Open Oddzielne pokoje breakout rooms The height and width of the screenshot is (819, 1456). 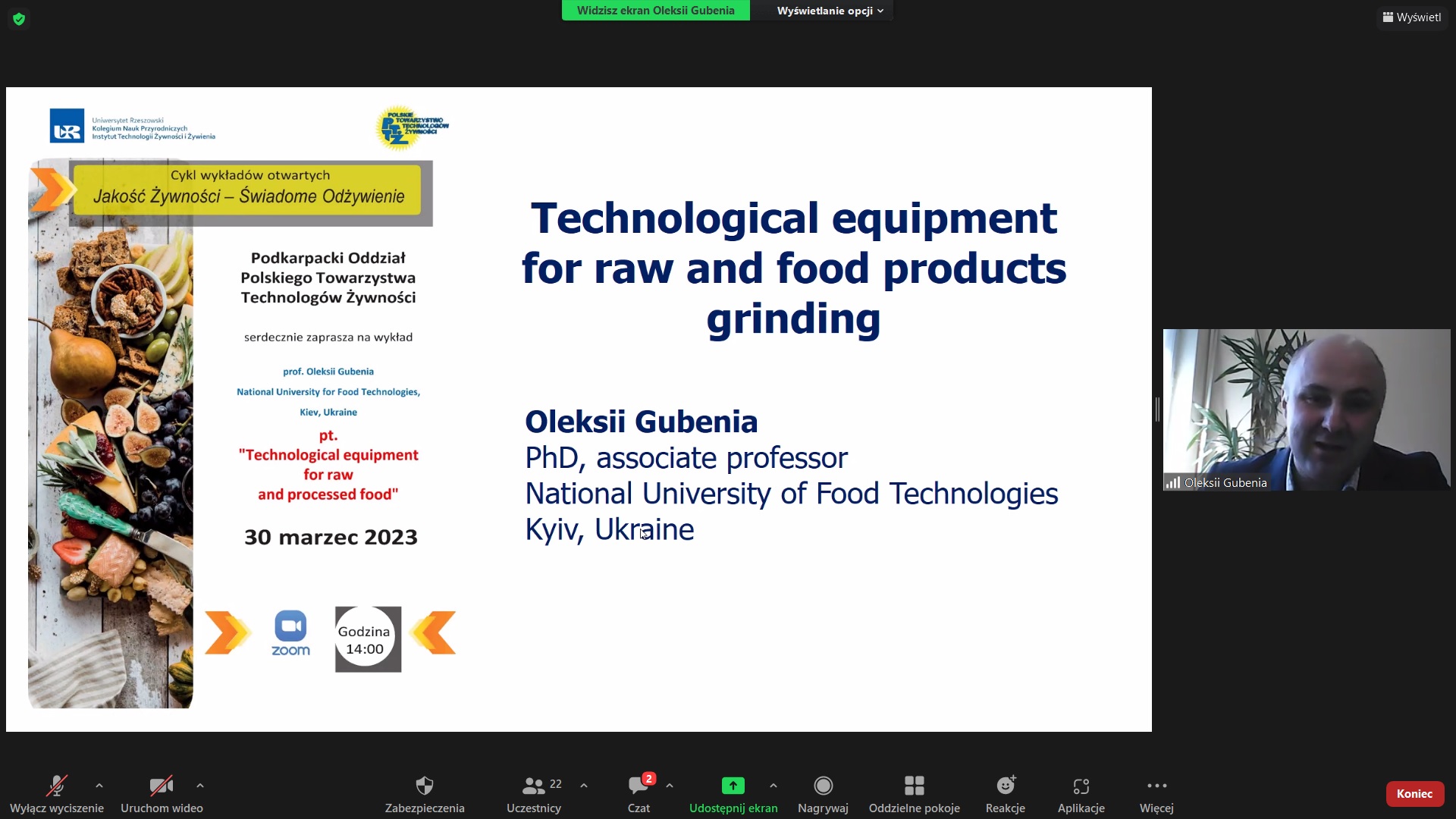(x=914, y=786)
